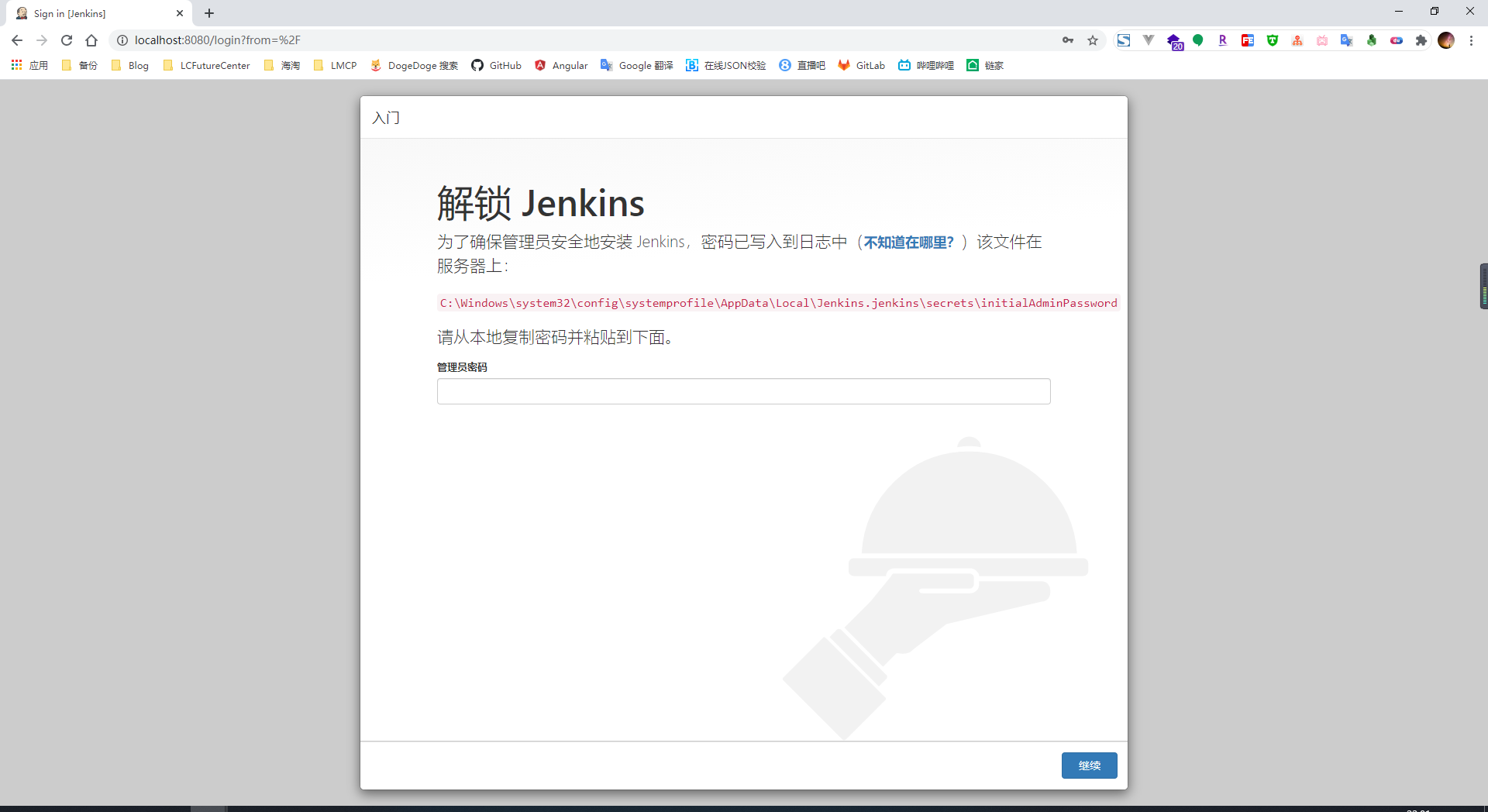Open the 在线JSON校验 bookmark
This screenshot has width=1488, height=812.
pyautogui.click(x=726, y=65)
